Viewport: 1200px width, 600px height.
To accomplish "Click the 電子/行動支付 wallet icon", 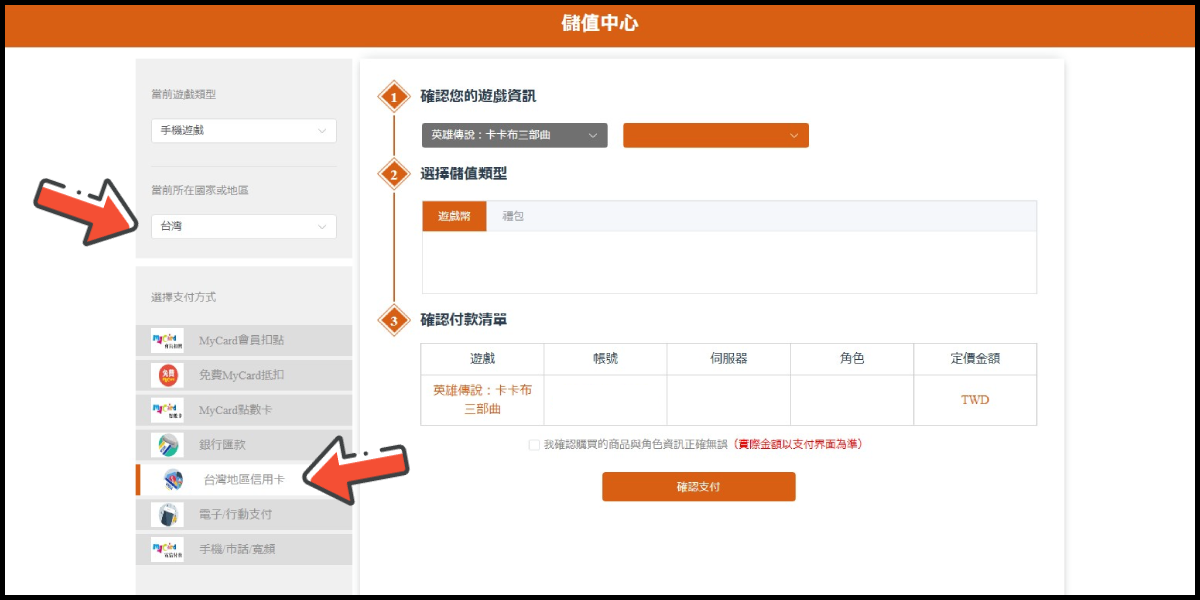I will tap(167, 514).
